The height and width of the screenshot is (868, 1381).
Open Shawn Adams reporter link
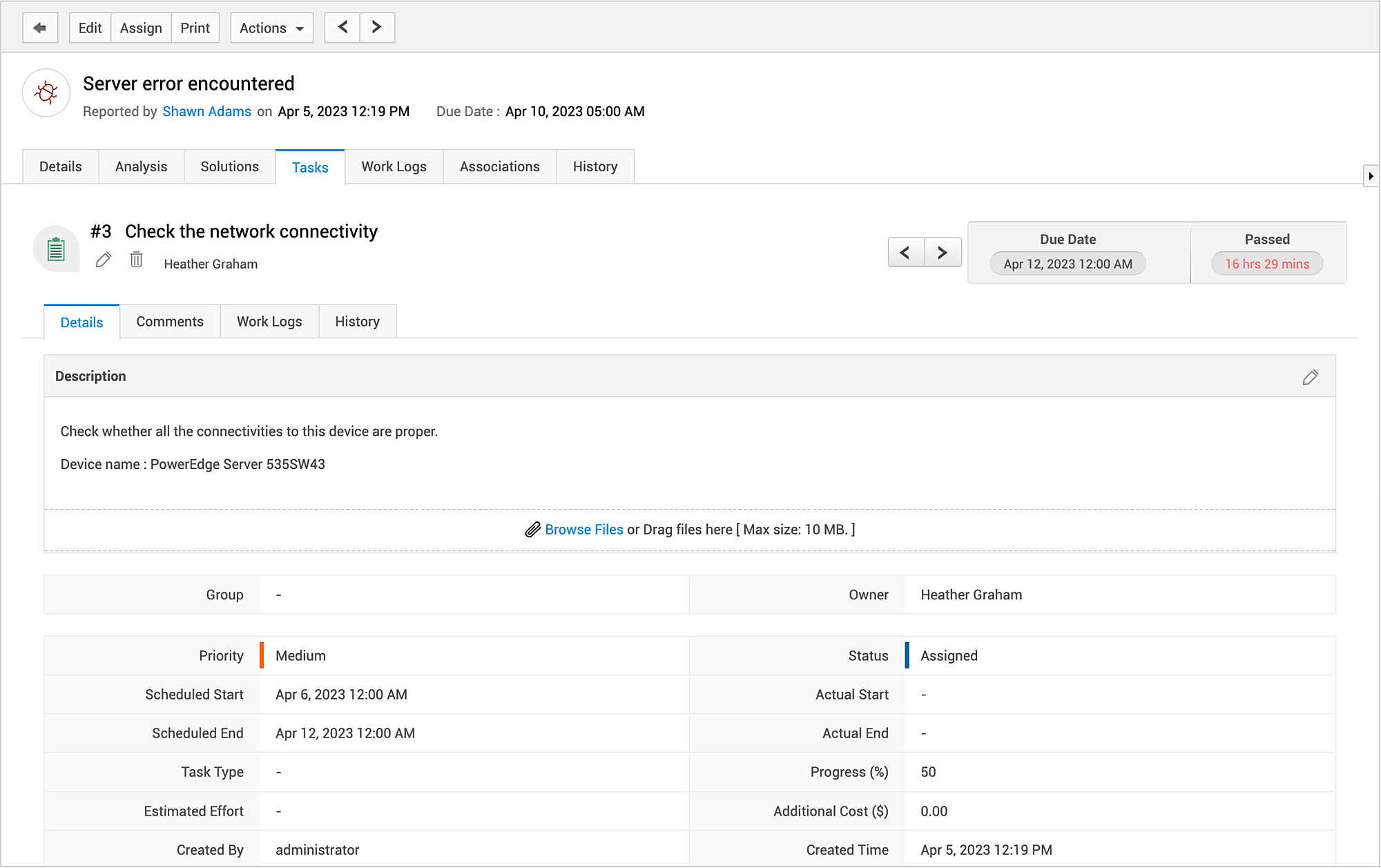(x=207, y=111)
